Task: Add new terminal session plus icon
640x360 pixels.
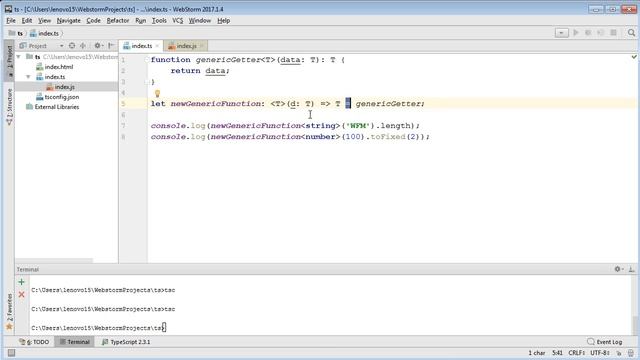Action: [x=22, y=282]
